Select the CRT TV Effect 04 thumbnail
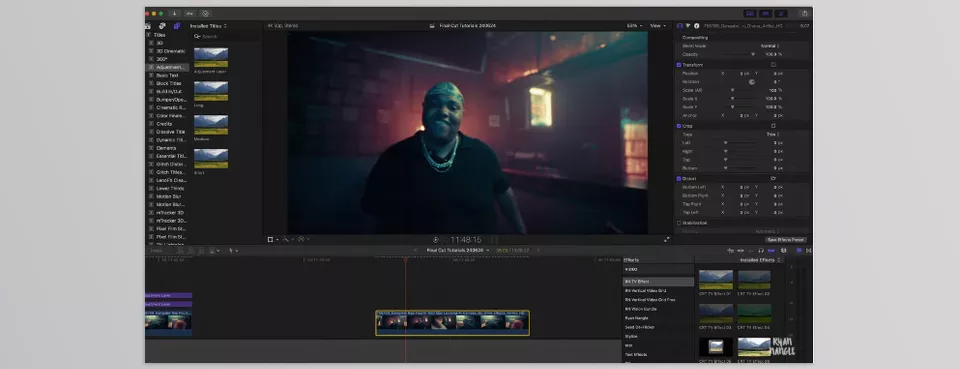The image size is (960, 369). [754, 314]
